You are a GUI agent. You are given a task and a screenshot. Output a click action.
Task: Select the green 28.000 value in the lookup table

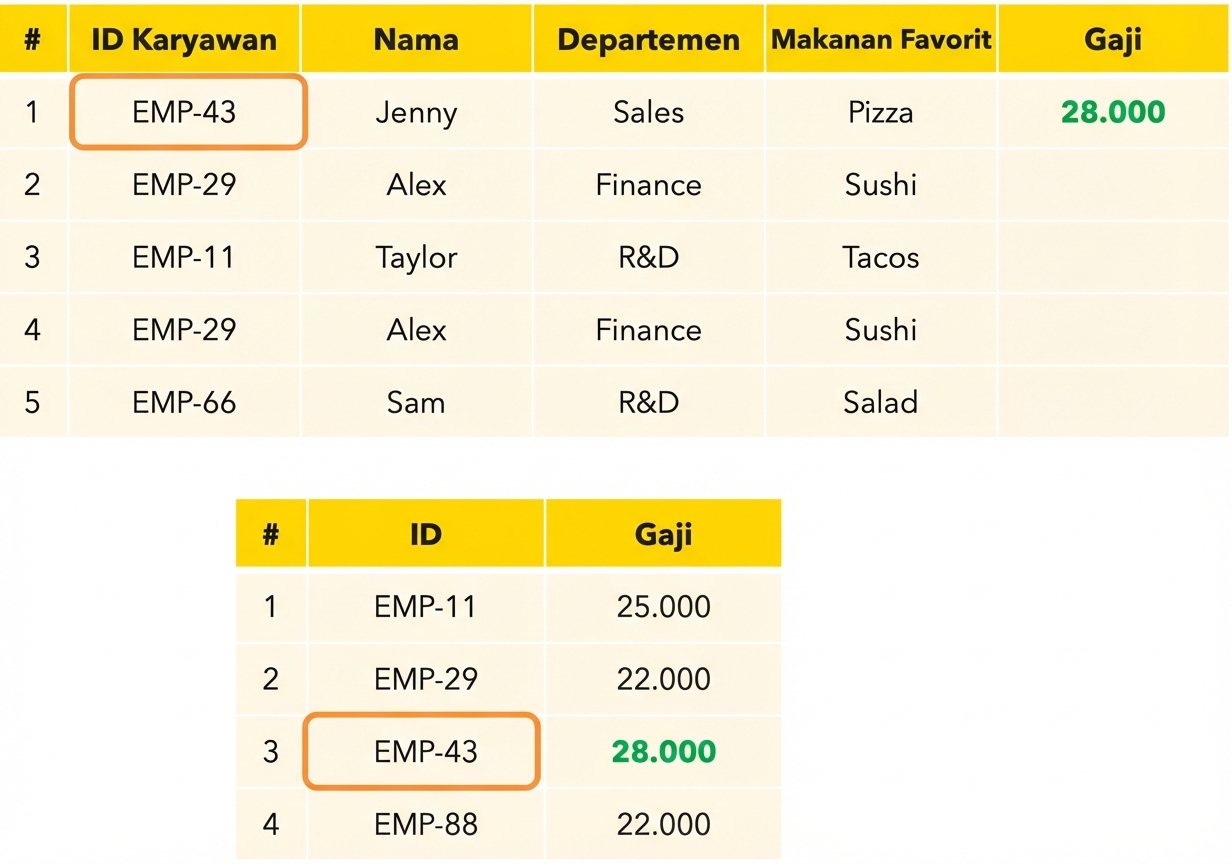(x=664, y=751)
